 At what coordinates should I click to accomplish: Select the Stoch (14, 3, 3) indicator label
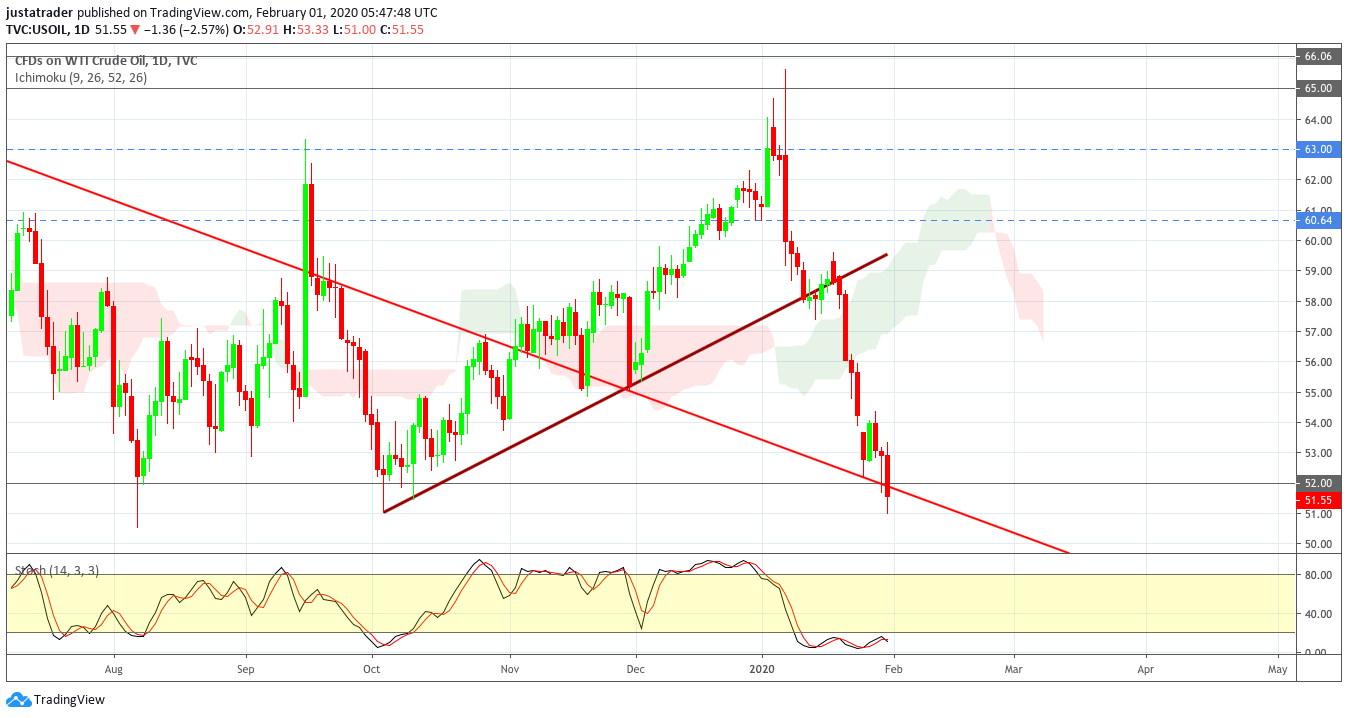[56, 571]
